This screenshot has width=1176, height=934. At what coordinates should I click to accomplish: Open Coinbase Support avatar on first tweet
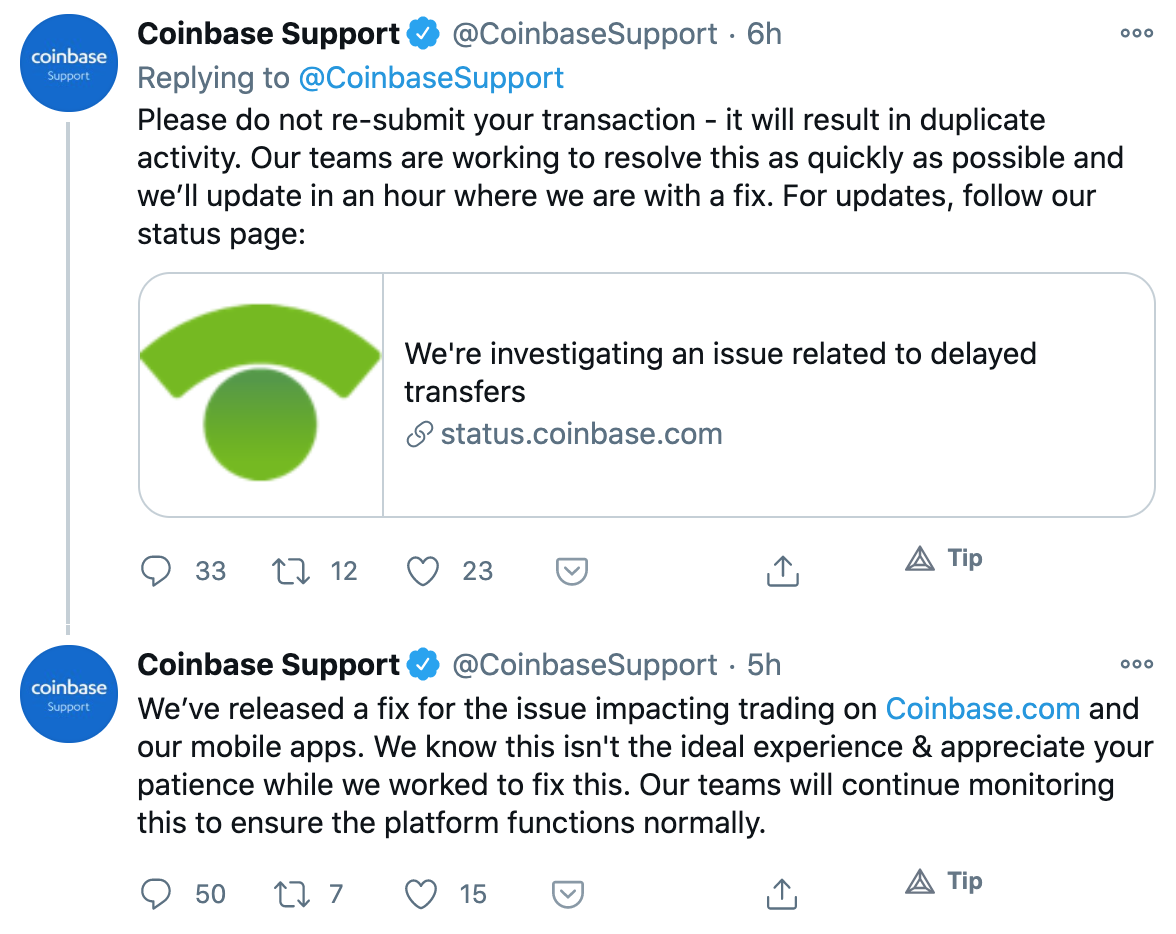pos(69,63)
